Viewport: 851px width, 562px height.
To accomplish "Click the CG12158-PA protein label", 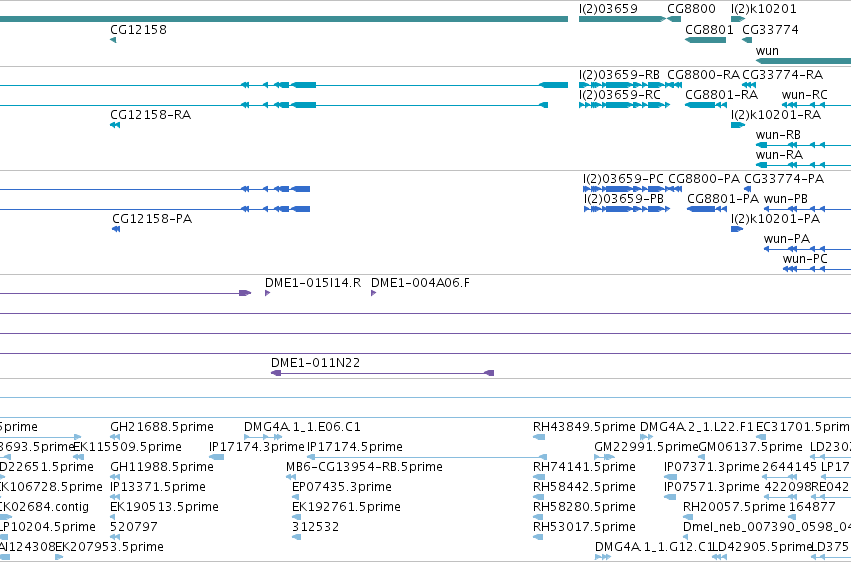I will pos(152,219).
